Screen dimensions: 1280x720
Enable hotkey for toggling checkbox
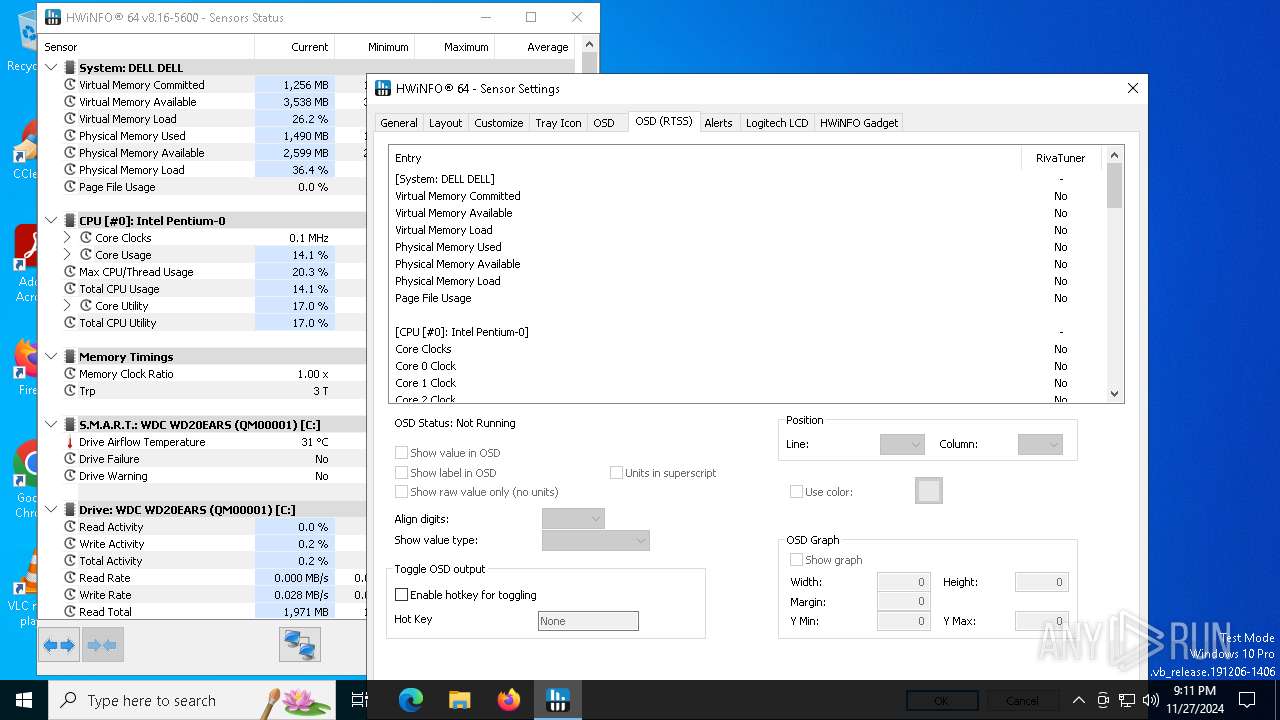click(401, 595)
